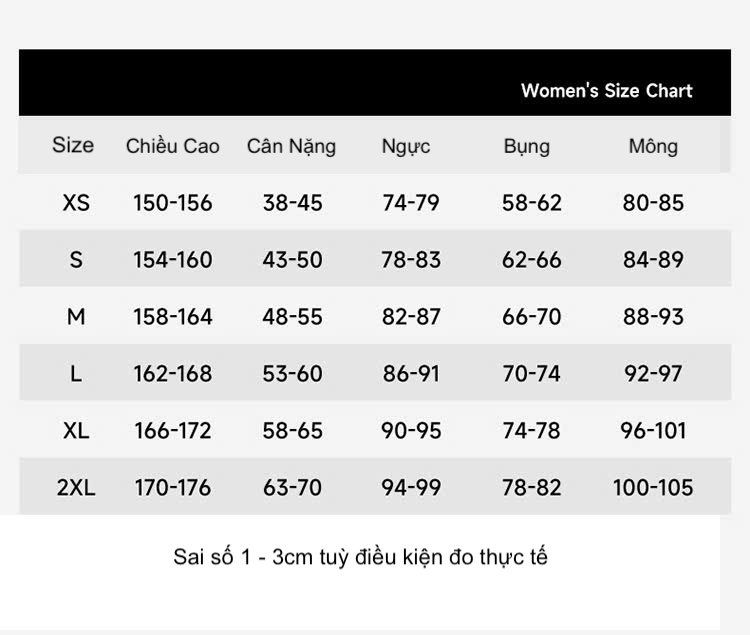Click weight value 43-50 in S row
The height and width of the screenshot is (635, 750).
tap(293, 260)
